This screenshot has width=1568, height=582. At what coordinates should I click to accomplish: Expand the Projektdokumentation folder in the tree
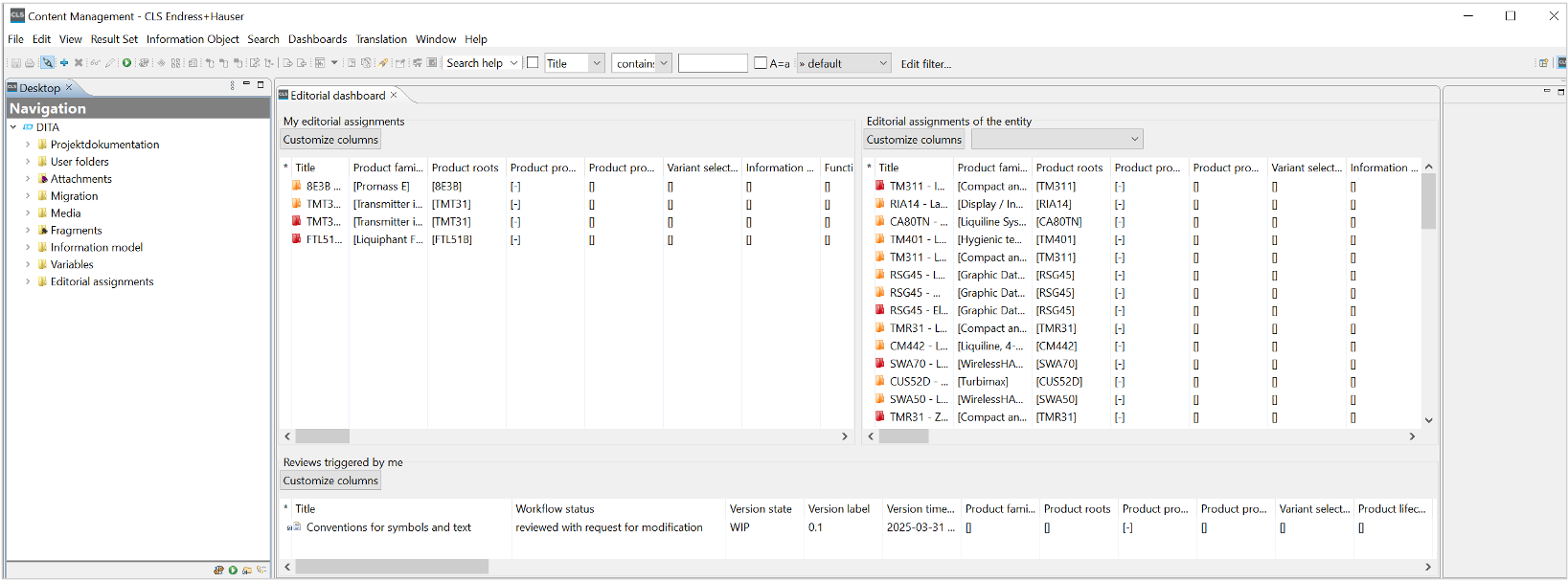click(28, 145)
